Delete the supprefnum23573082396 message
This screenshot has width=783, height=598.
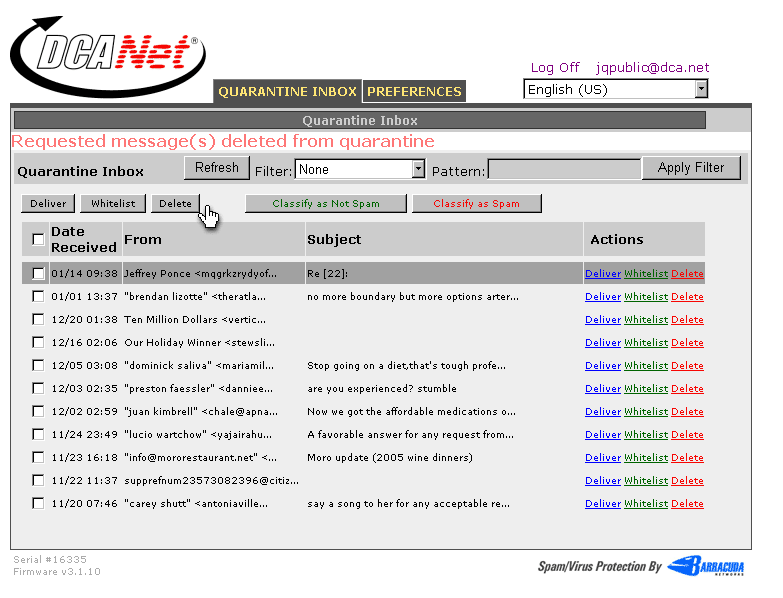pos(687,480)
